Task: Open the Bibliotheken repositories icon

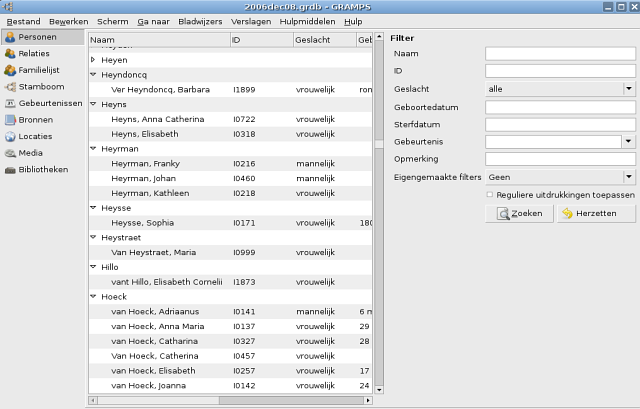Action: pos(11,170)
